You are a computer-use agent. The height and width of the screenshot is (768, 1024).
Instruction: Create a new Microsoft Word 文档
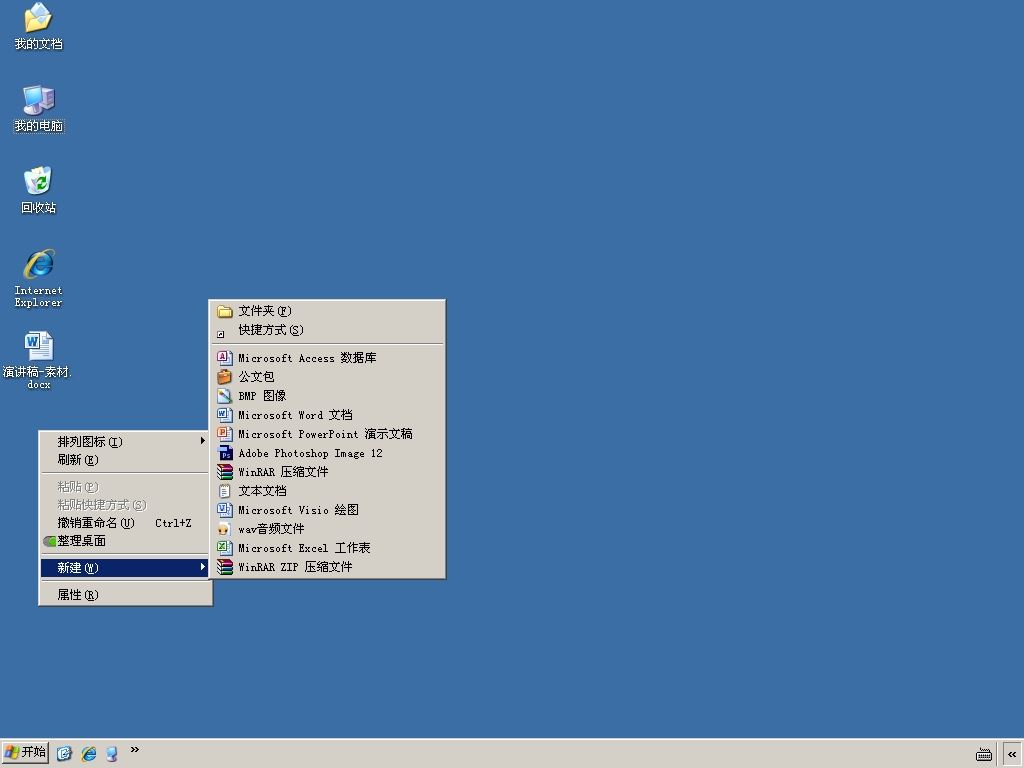[x=327, y=415]
